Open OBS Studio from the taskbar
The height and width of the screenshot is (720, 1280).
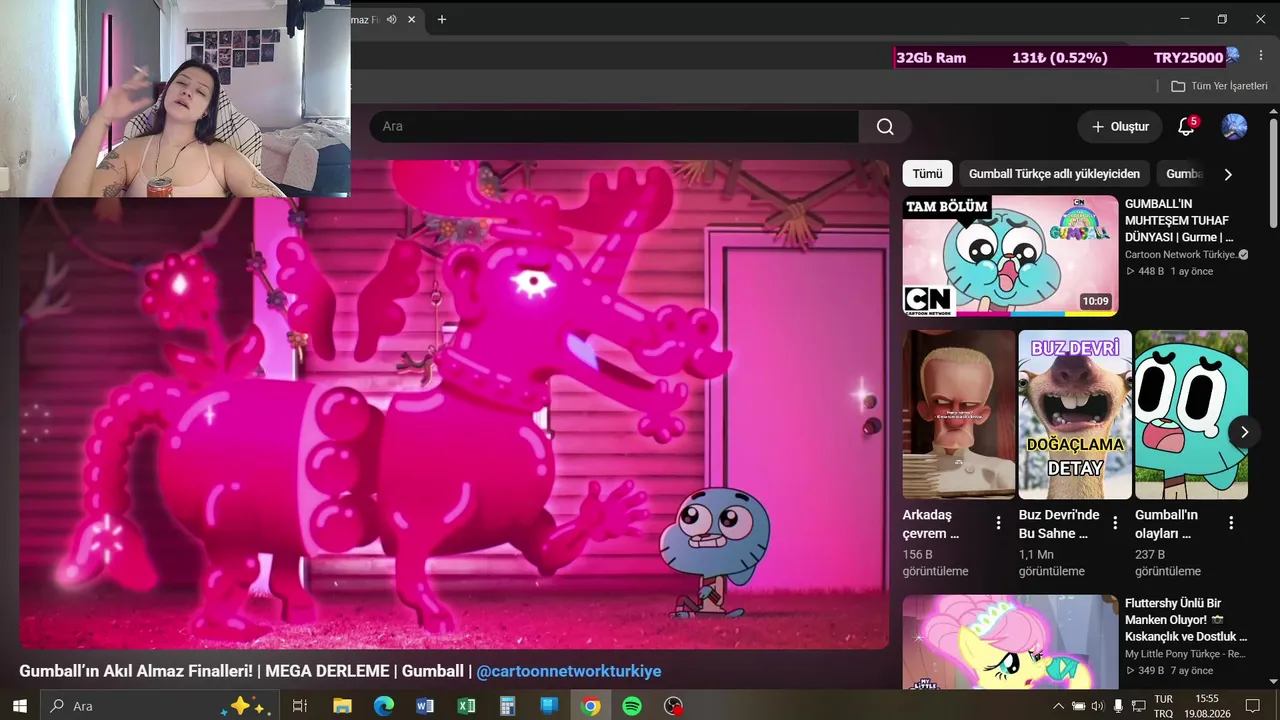click(674, 706)
